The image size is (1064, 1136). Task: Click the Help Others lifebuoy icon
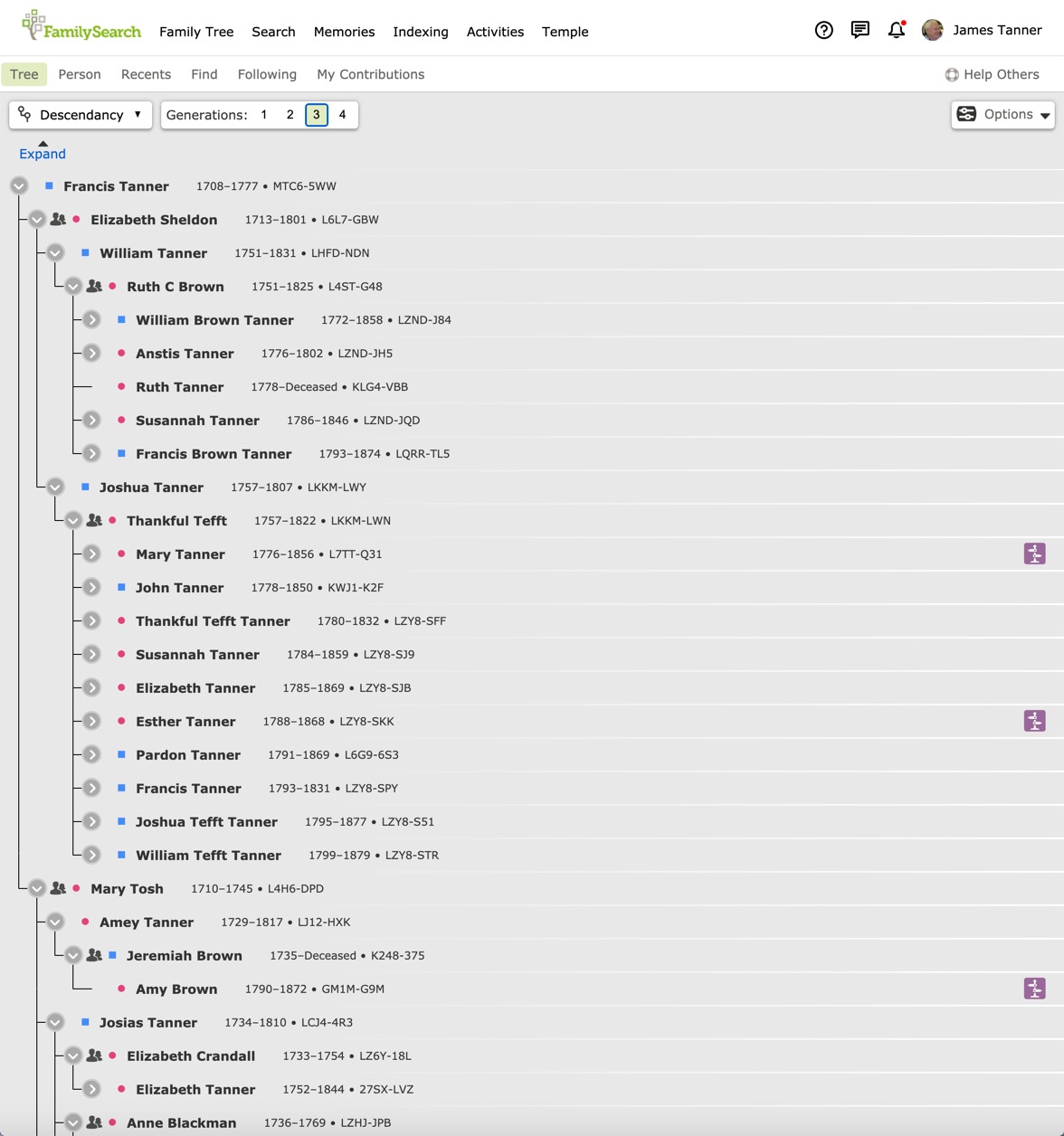[952, 75]
